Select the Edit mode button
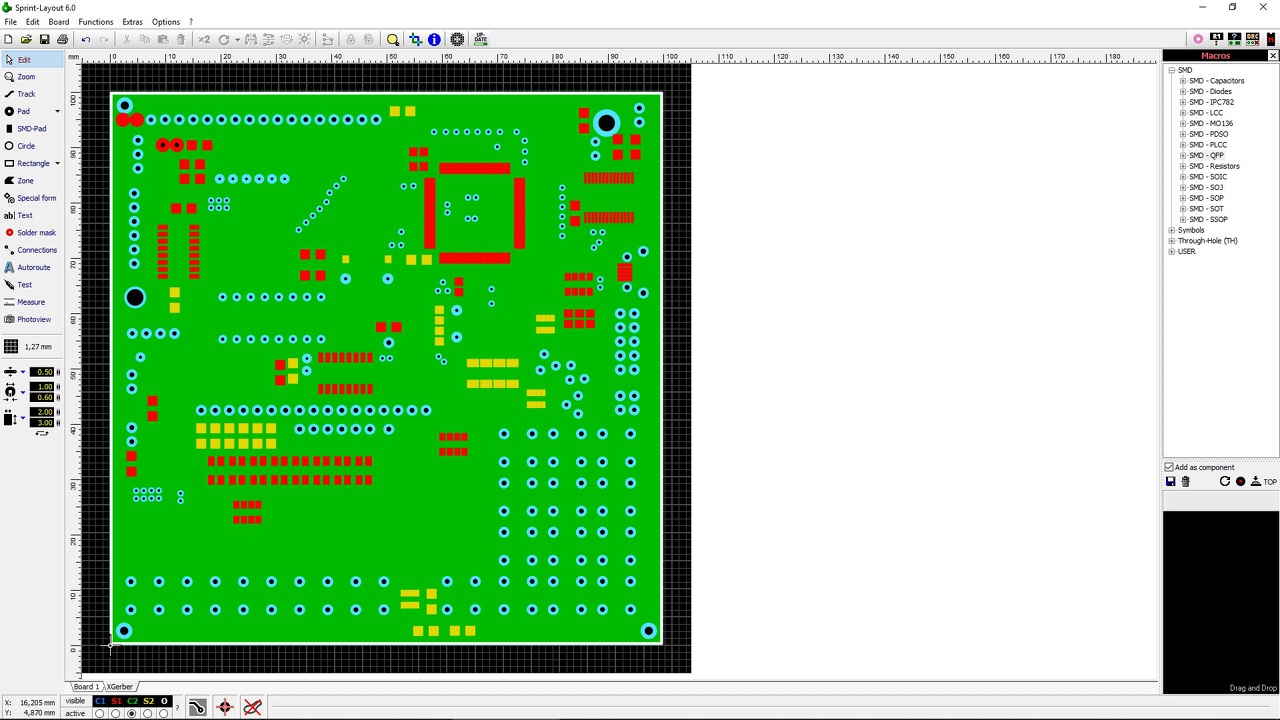This screenshot has height=720, width=1280. point(32,60)
